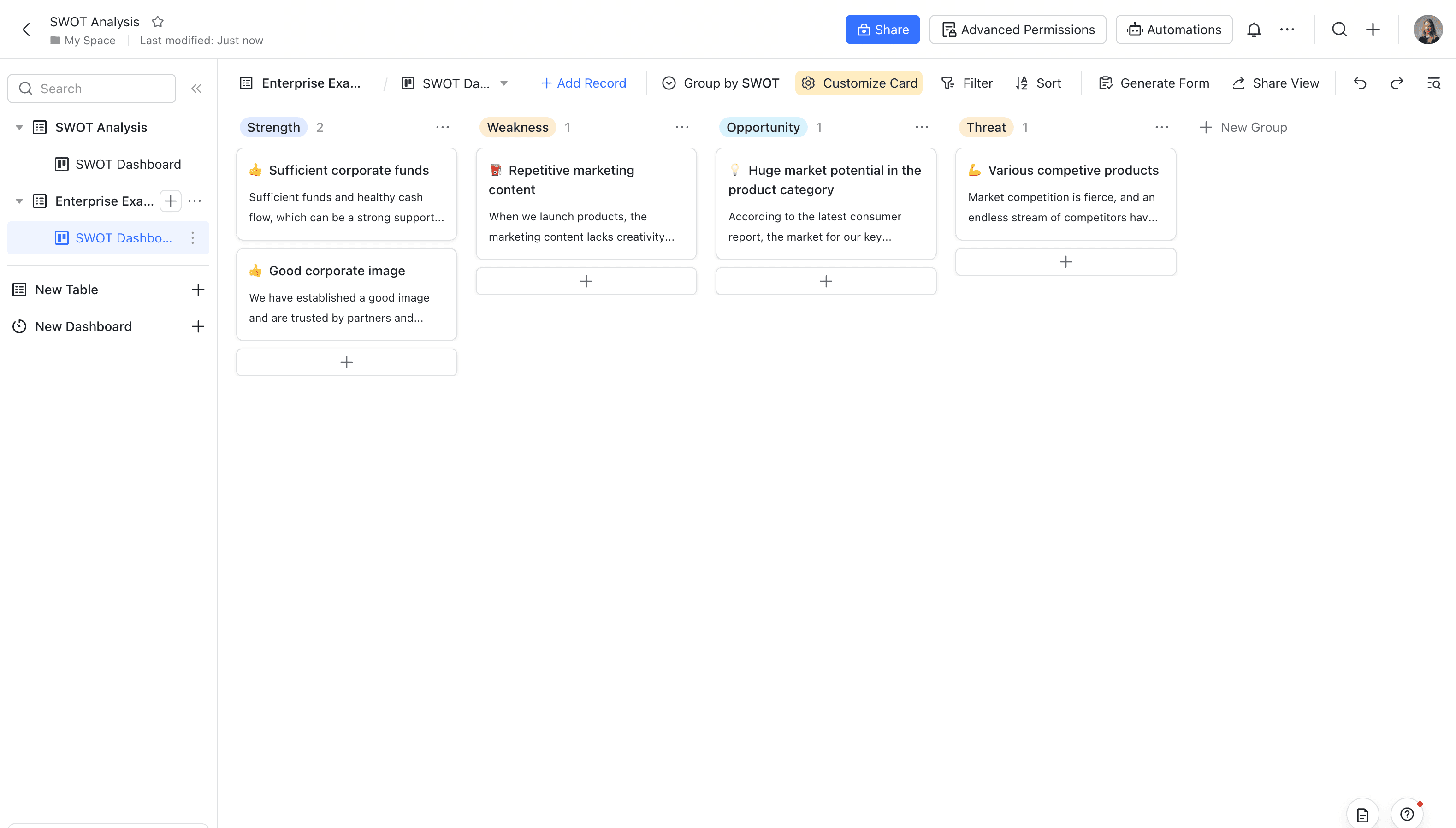Open the global search magnifier icon
Viewport: 1456px width, 828px height.
click(x=1339, y=30)
